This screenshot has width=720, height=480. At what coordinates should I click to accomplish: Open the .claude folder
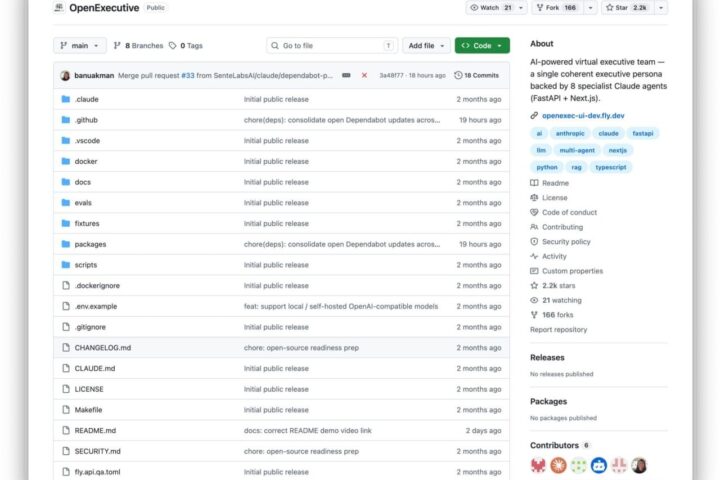87,99
